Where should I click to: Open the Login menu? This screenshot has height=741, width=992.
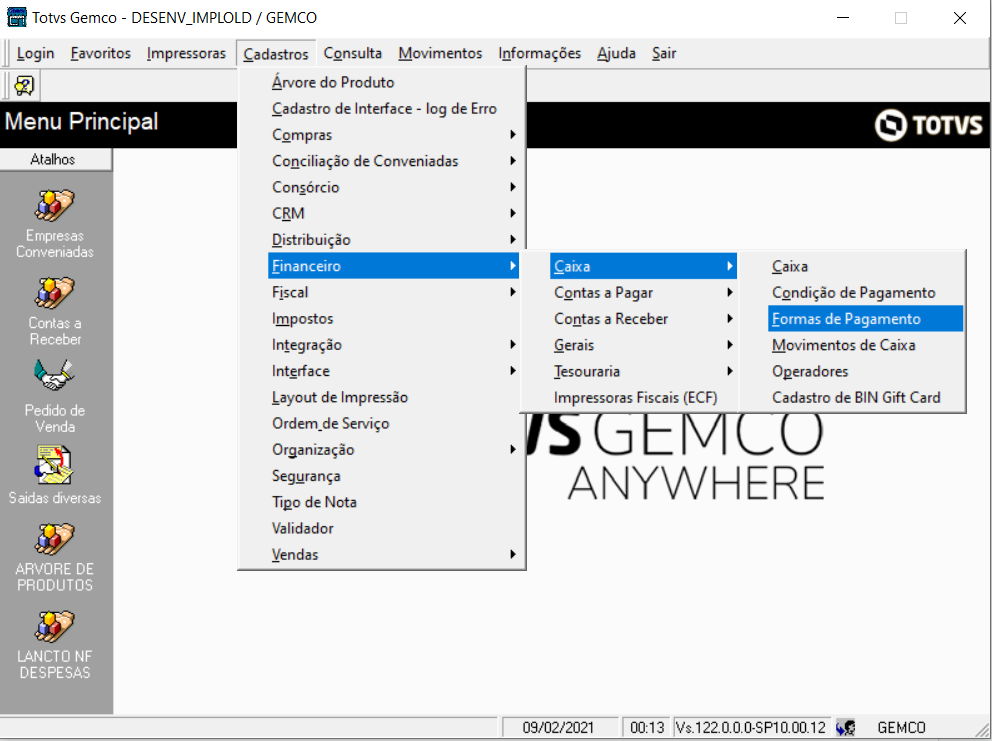pos(35,53)
